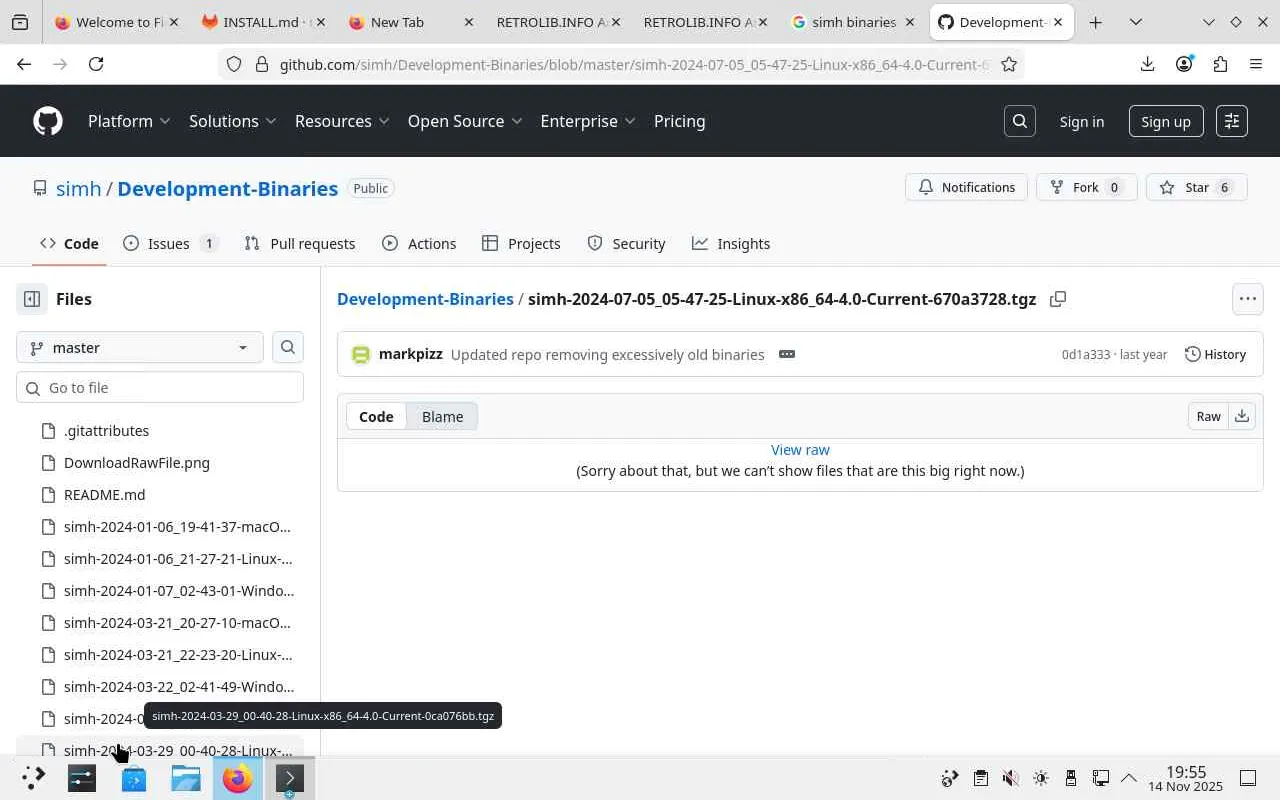
Task: Open the Firefox account icon
Action: point(1184,64)
